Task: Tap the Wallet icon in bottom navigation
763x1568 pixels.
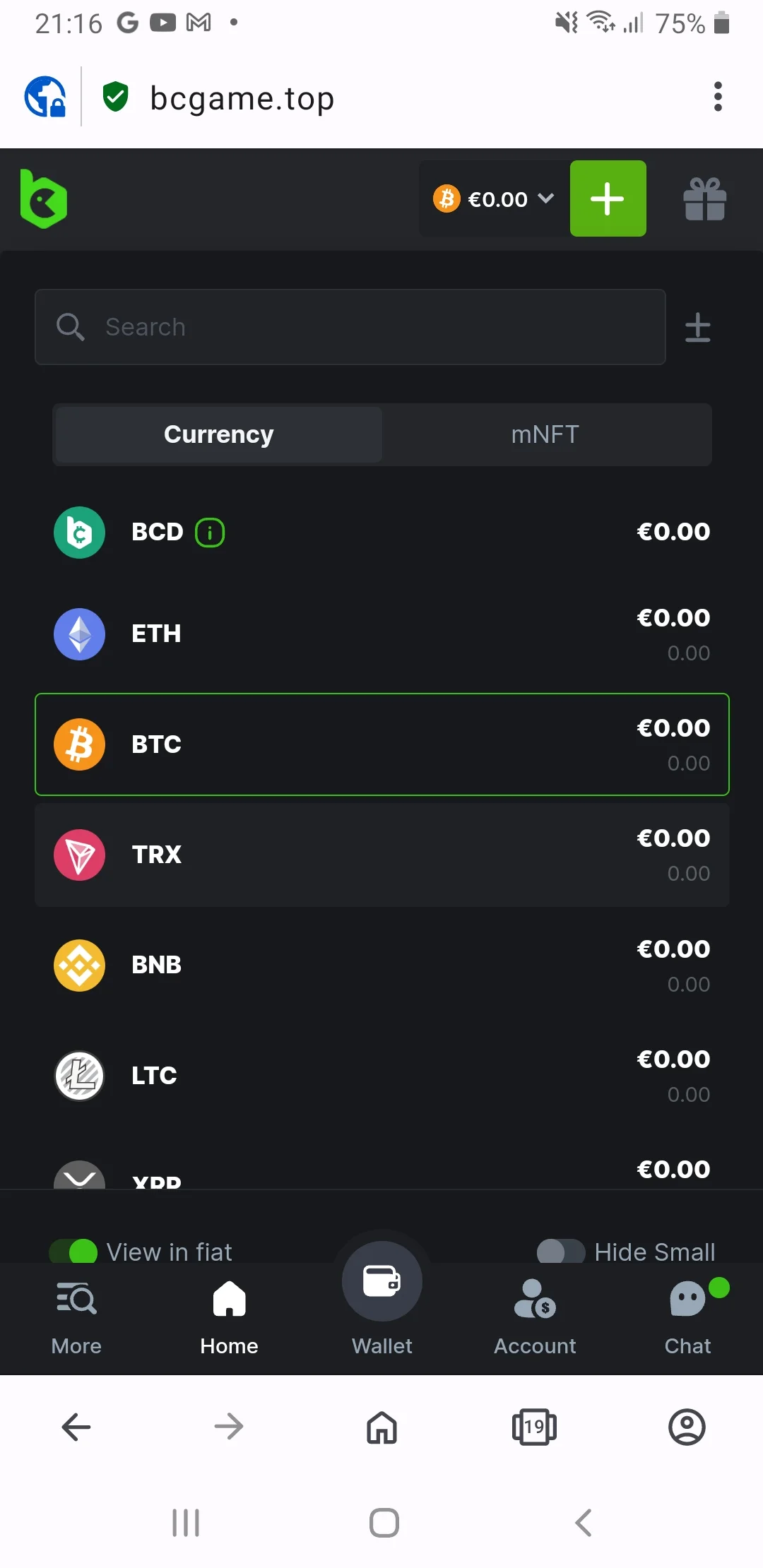Action: [382, 1282]
